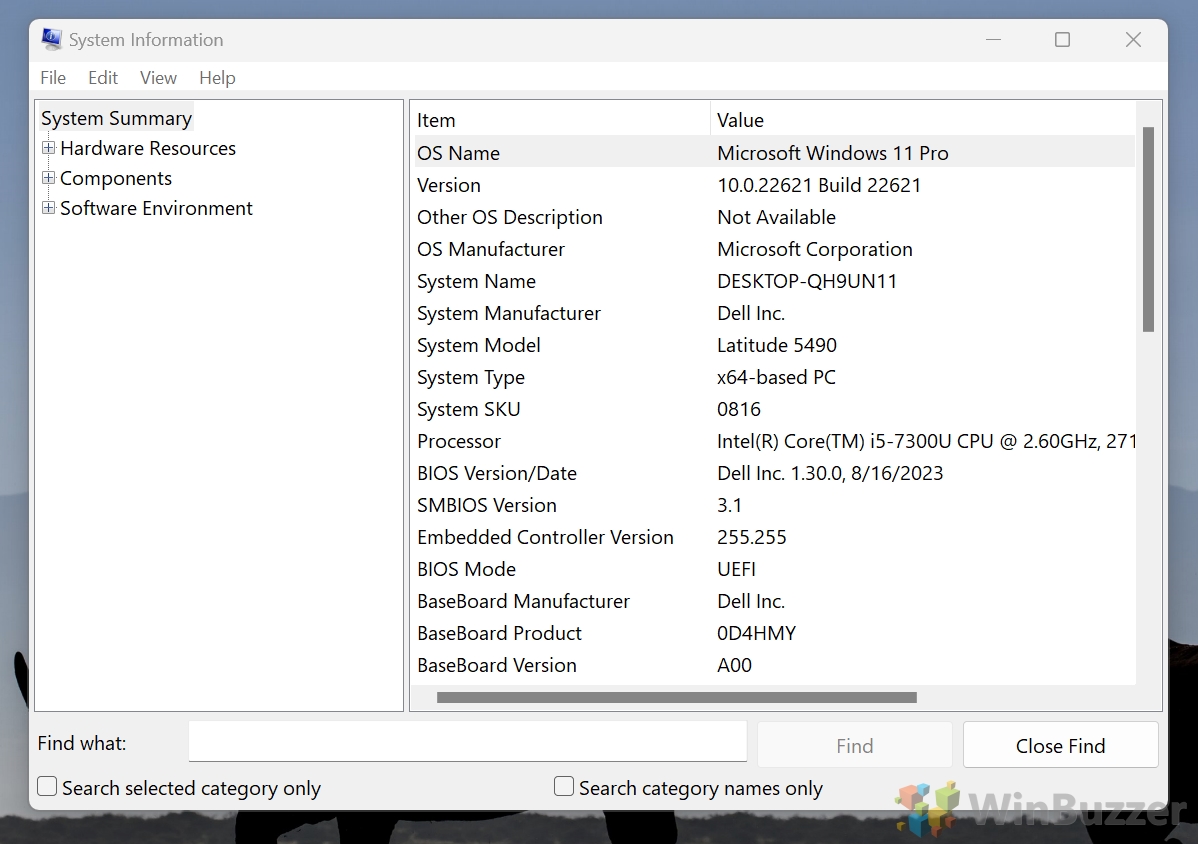
Task: Select the OS Manufacturer row
Action: (x=775, y=250)
